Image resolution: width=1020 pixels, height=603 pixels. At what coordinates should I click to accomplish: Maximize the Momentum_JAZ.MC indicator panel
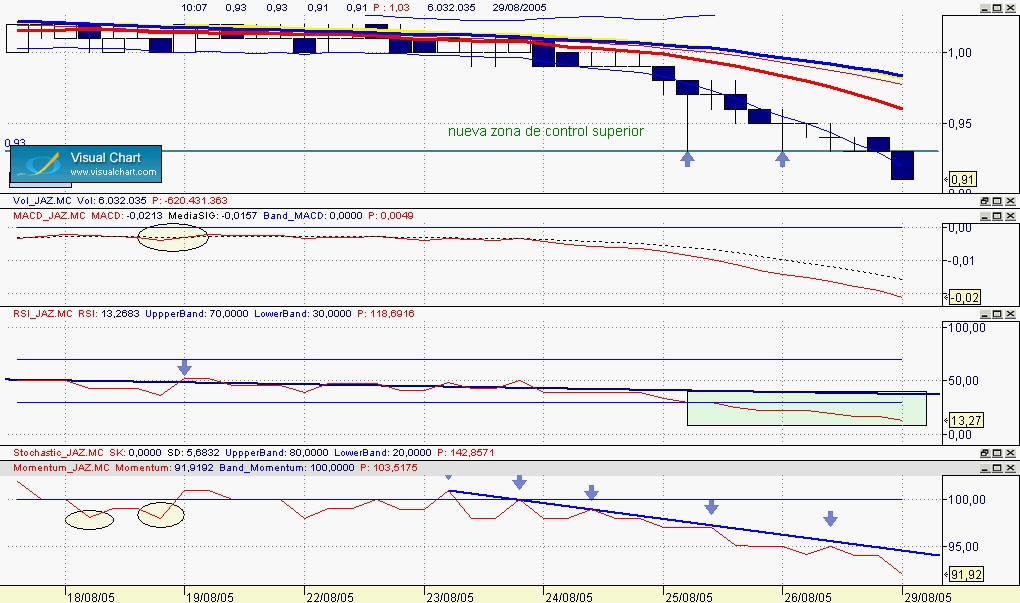point(998,467)
